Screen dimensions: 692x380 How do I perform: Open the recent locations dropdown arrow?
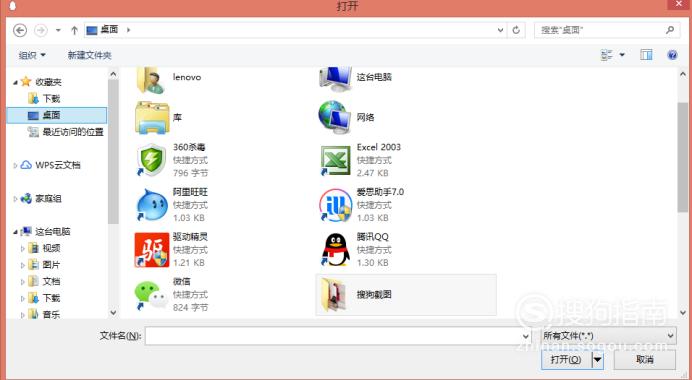[x=58, y=30]
